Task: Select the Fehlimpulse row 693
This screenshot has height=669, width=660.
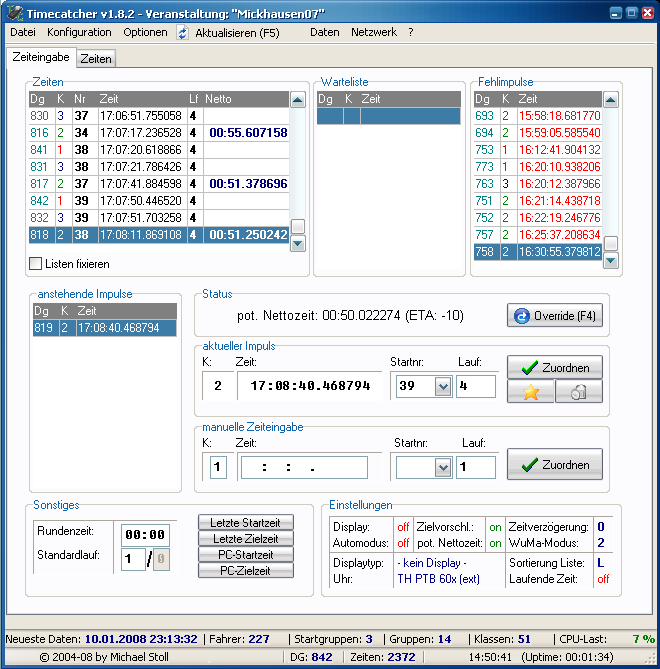Action: [538, 116]
